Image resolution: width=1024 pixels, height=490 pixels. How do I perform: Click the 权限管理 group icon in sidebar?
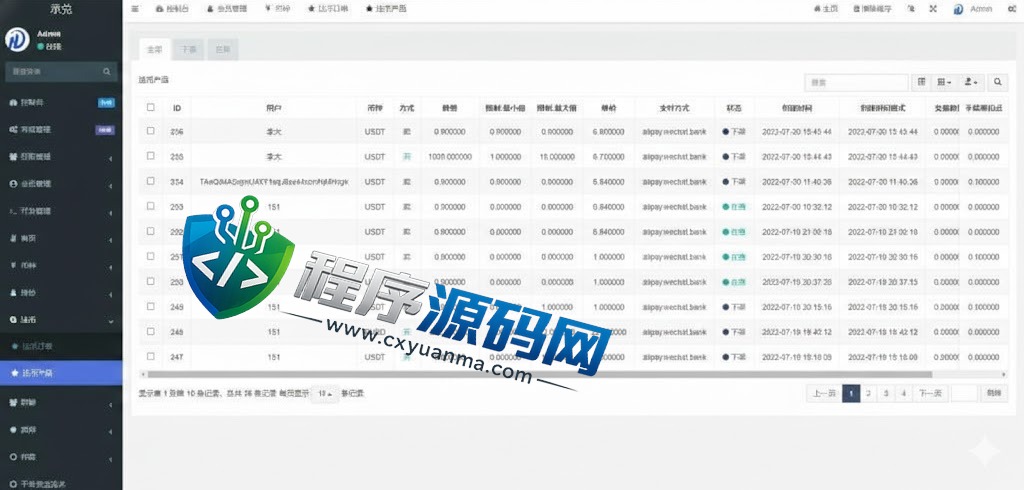13,157
